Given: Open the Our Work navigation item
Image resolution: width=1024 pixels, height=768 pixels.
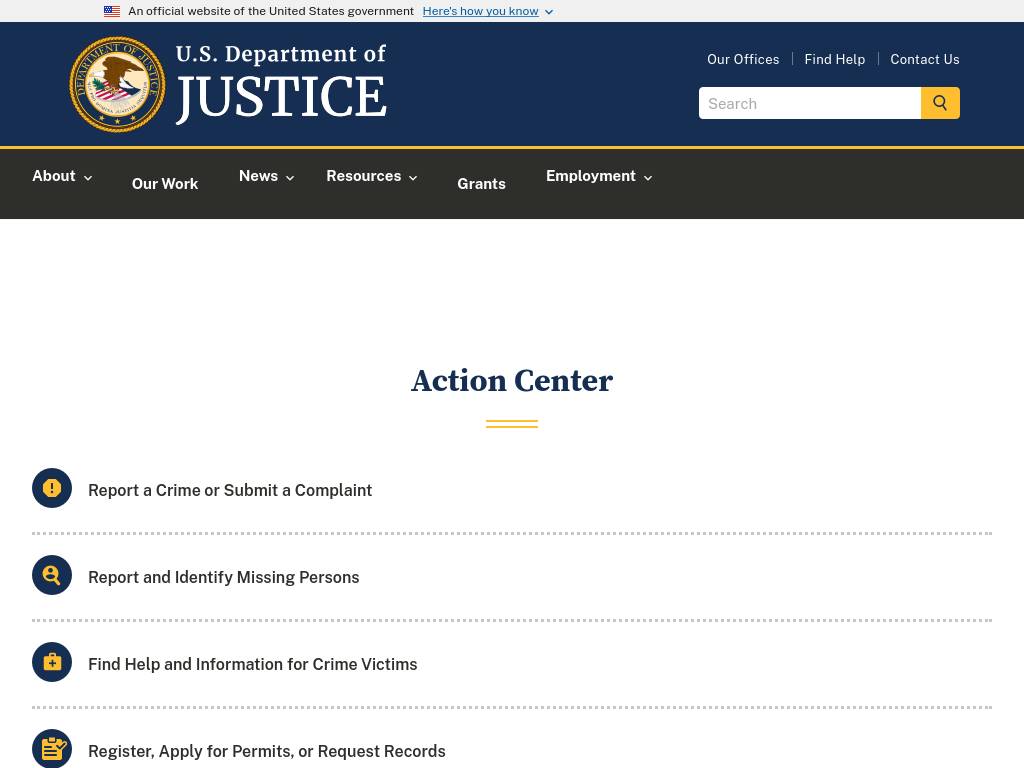Looking at the screenshot, I should (x=165, y=184).
